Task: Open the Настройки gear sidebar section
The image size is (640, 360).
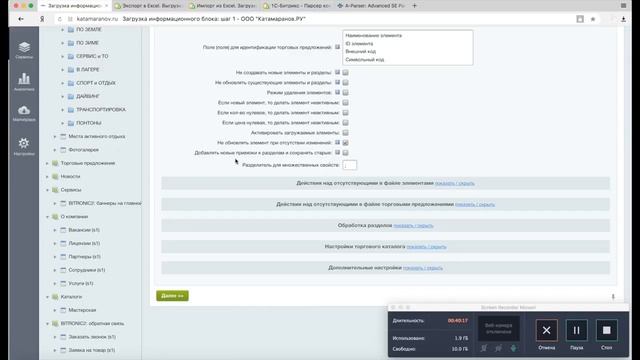Action: (24, 146)
